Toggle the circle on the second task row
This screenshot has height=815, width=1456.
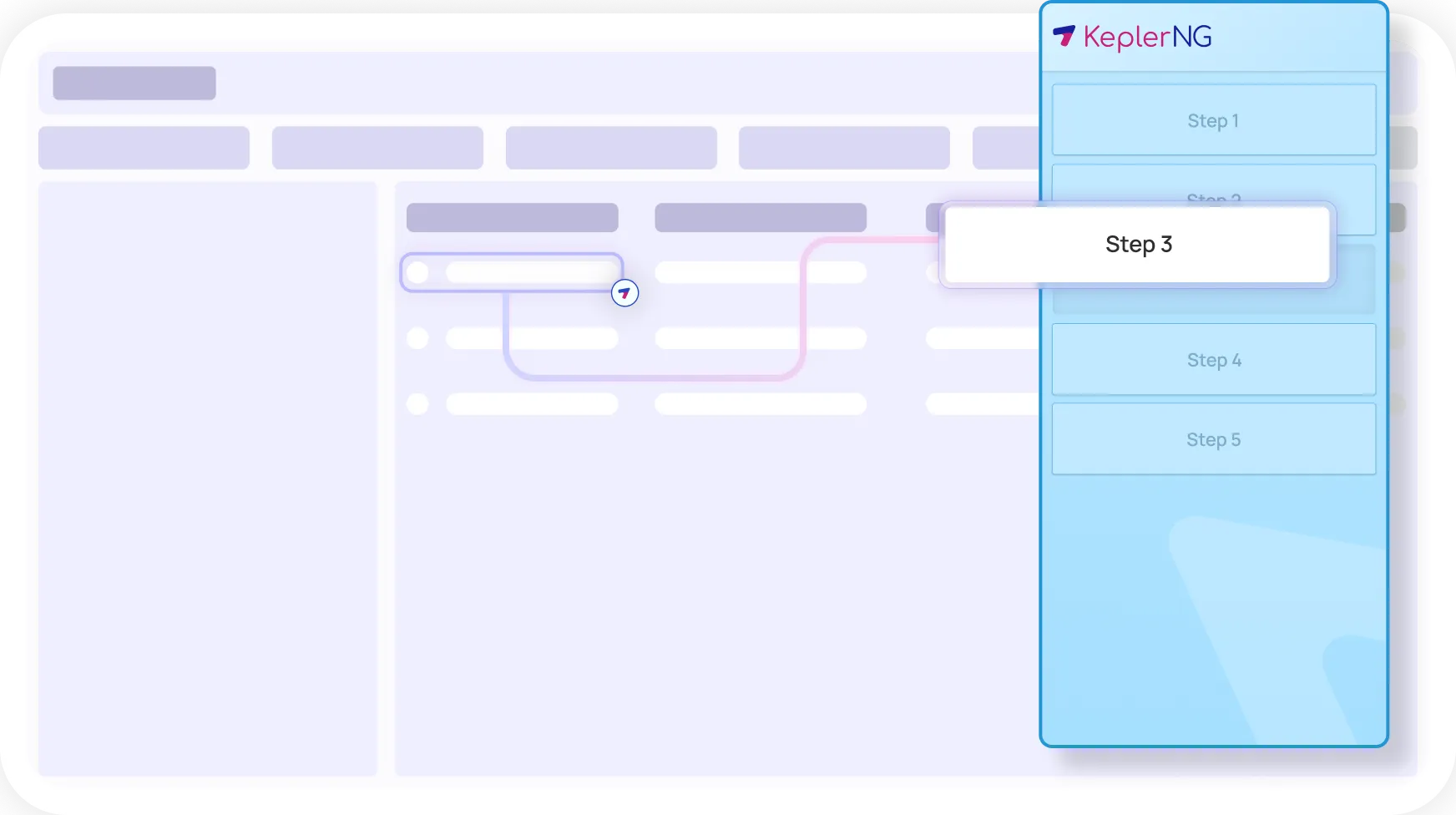tap(419, 338)
